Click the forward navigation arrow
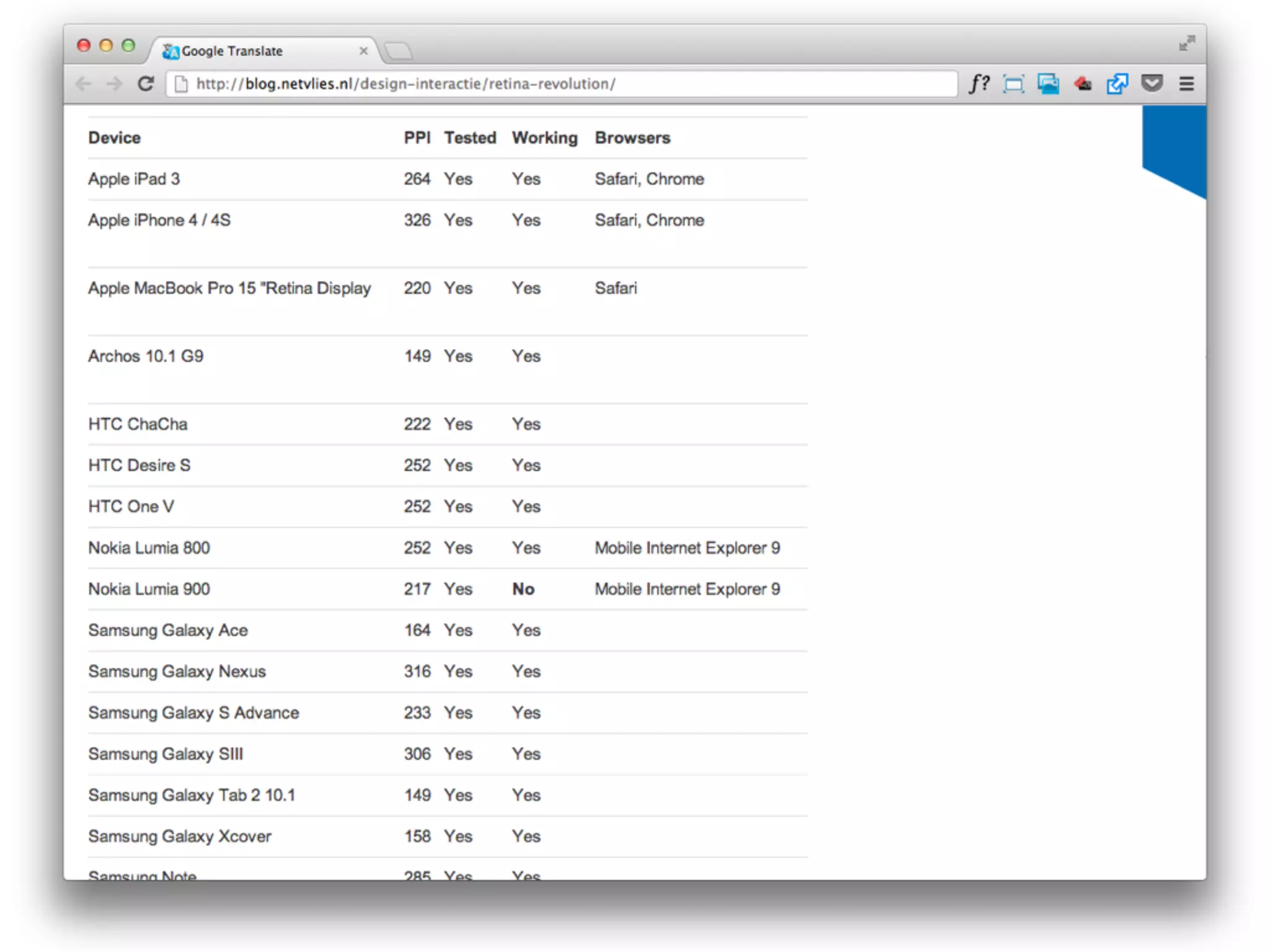 tap(115, 84)
